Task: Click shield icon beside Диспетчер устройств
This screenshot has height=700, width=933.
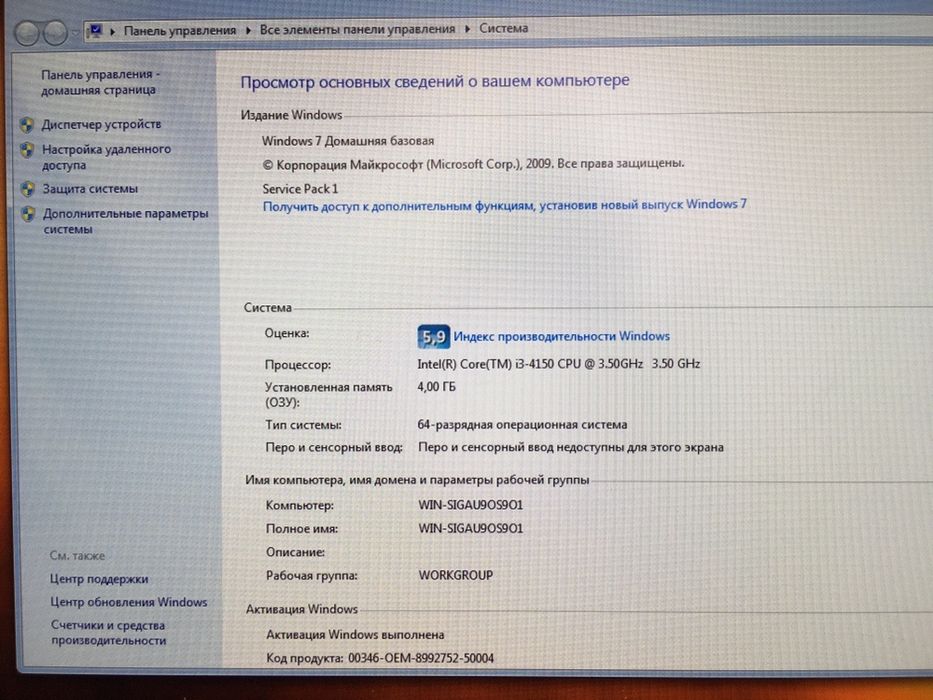Action: click(x=27, y=125)
